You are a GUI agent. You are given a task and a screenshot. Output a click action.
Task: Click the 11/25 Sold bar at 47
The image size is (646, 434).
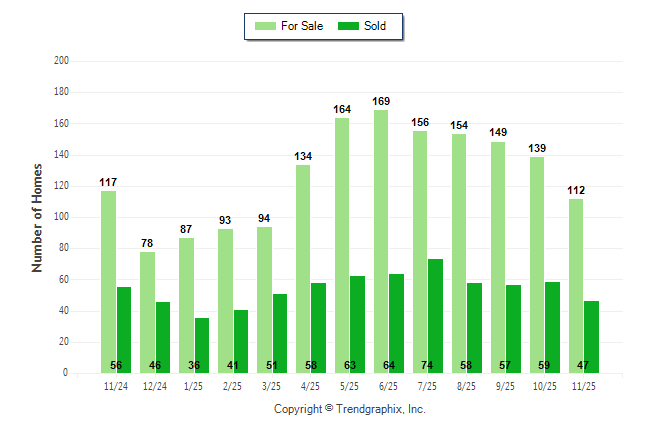592,336
